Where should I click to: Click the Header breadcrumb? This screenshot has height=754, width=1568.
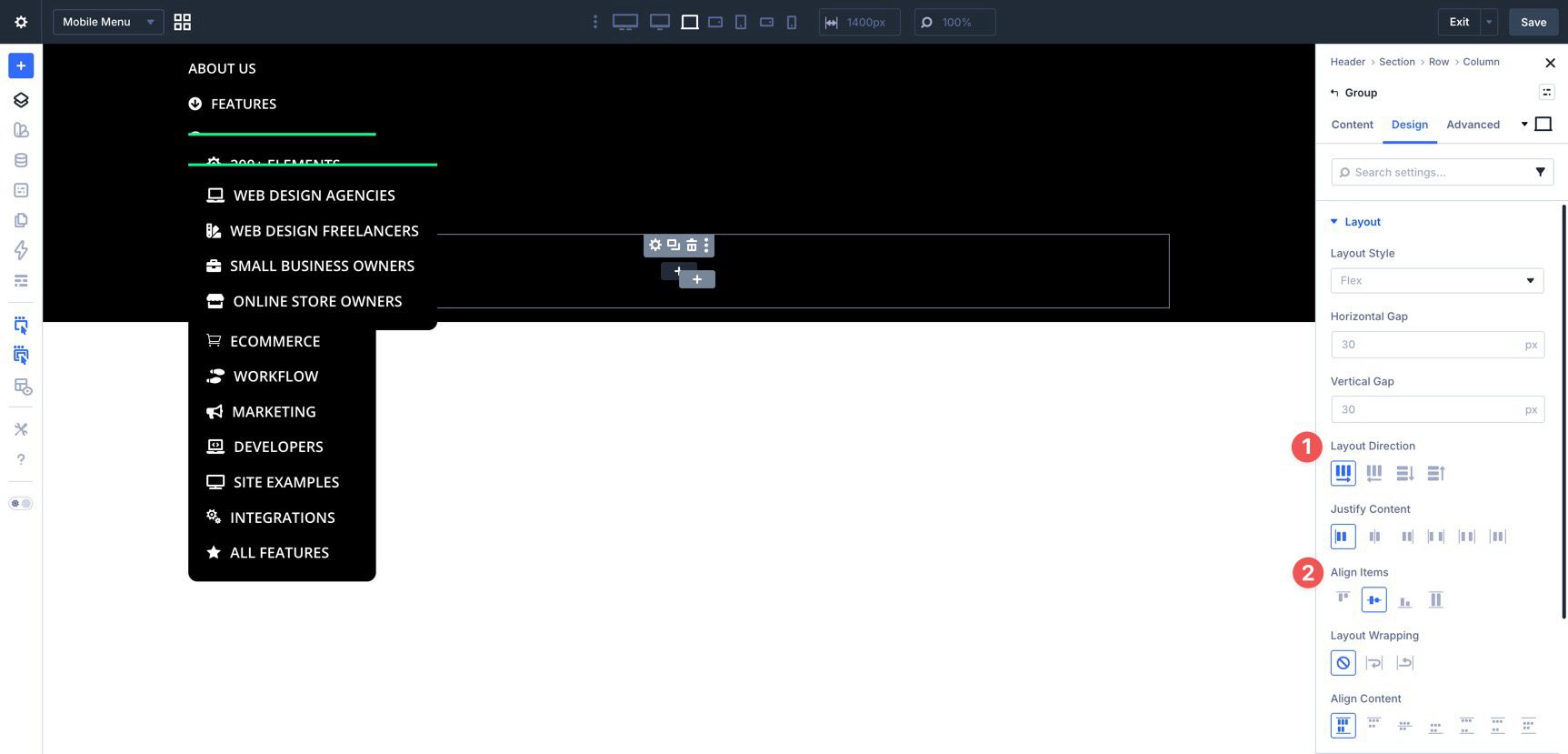point(1347,62)
